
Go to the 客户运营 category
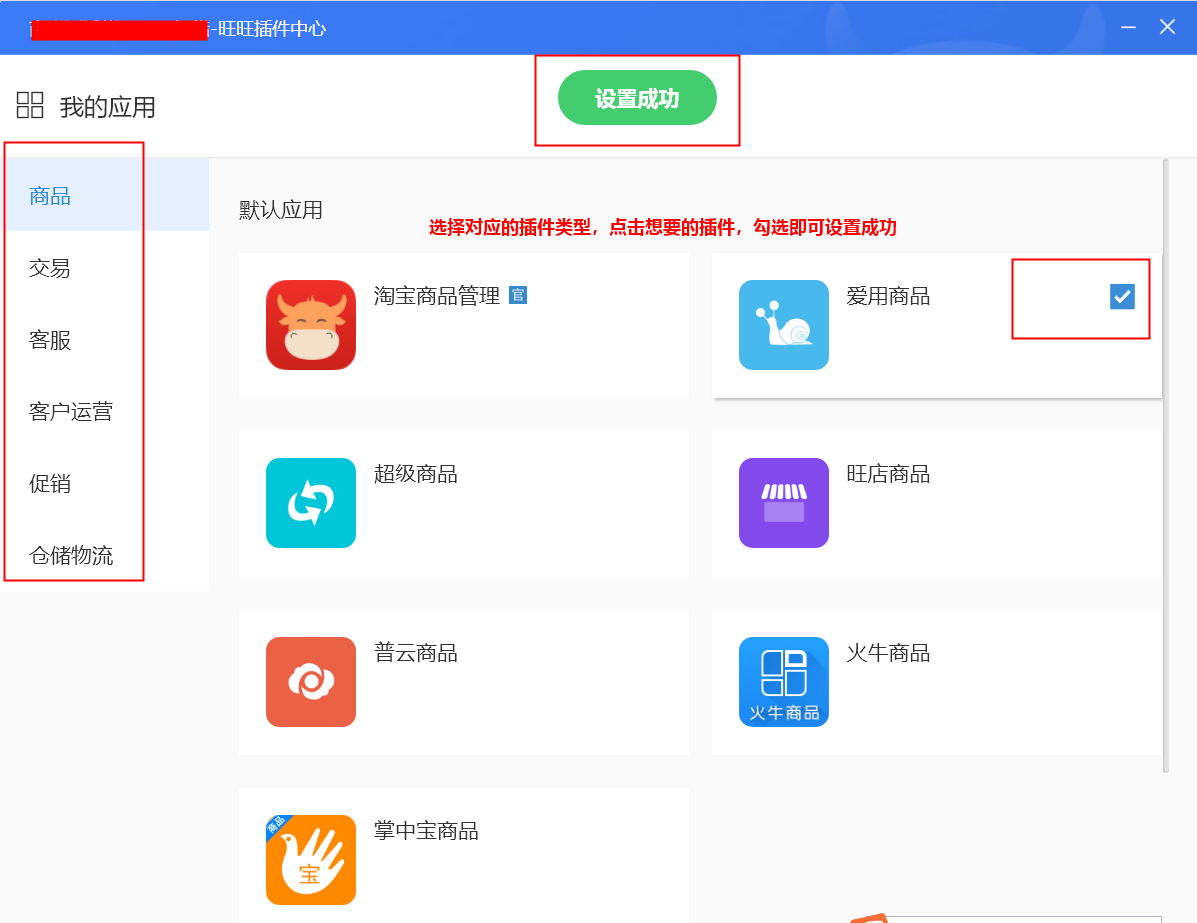click(x=71, y=412)
